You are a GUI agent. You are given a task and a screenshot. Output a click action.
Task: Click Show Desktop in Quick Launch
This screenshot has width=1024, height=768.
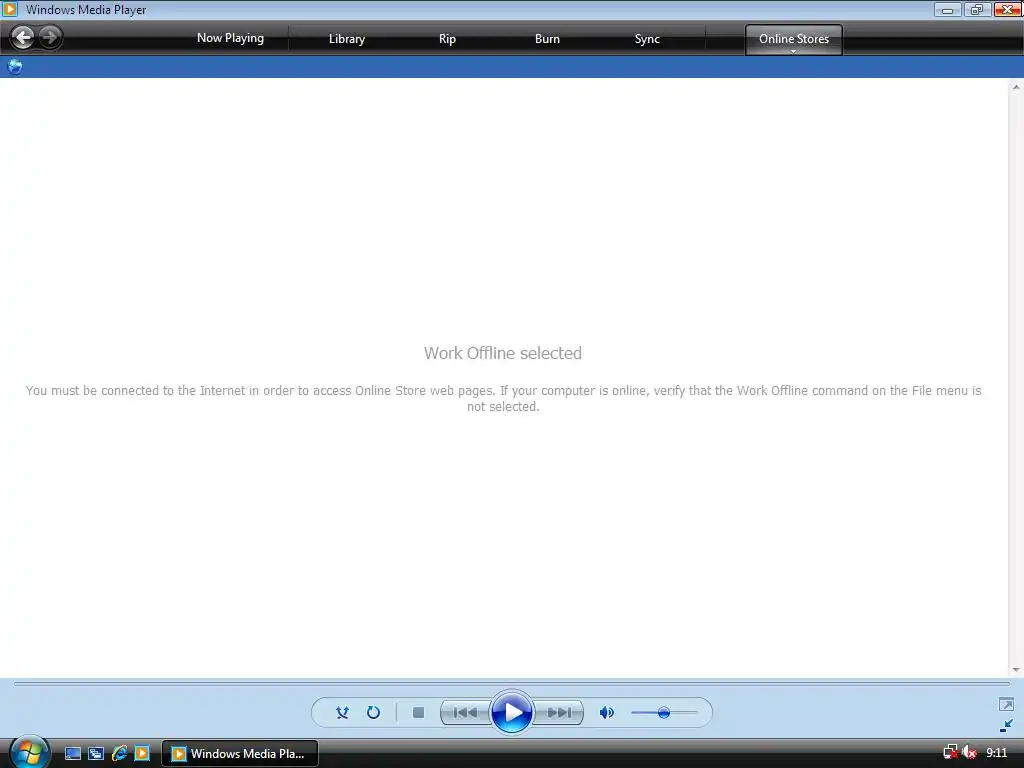coord(72,754)
